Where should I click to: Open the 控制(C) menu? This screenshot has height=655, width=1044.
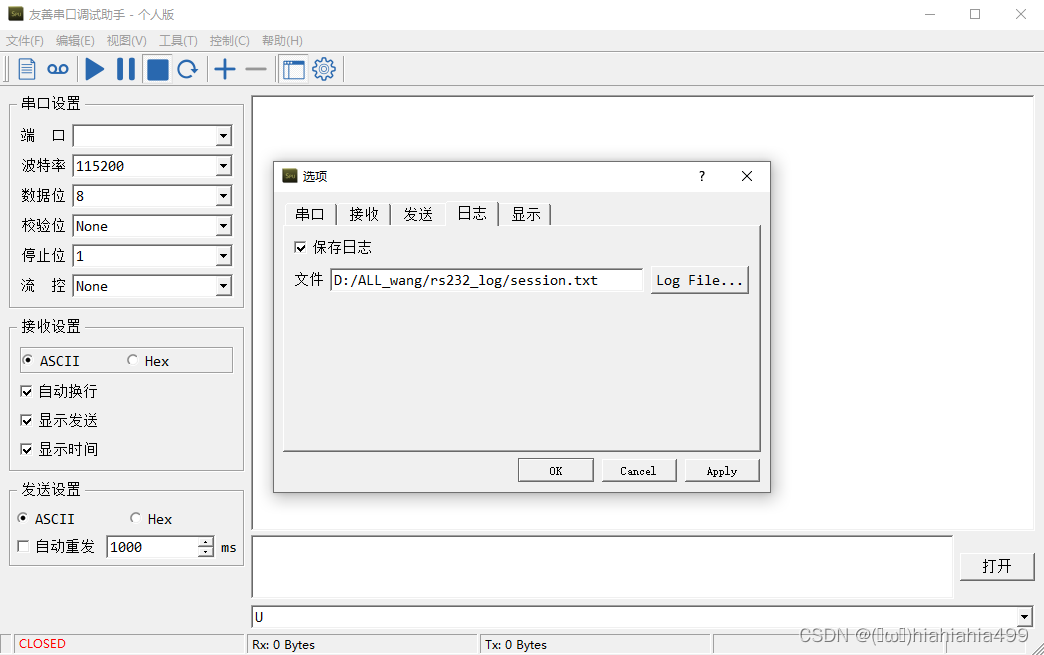[x=230, y=41]
